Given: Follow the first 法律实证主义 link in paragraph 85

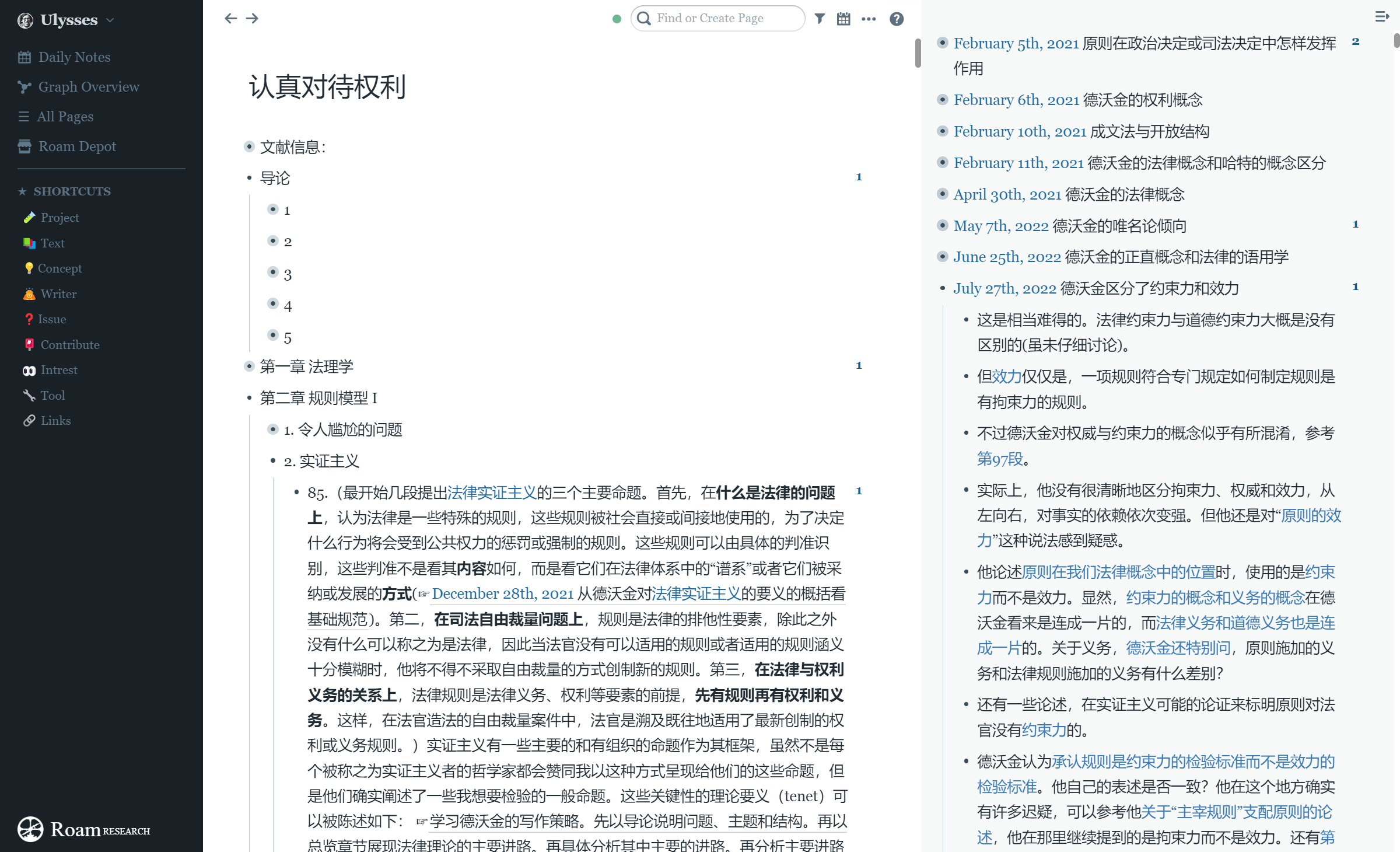Looking at the screenshot, I should [492, 493].
